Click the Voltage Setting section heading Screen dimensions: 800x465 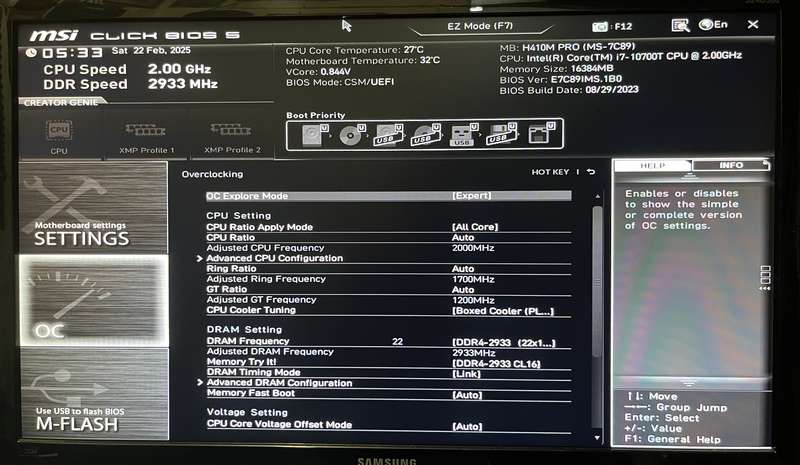[x=247, y=412]
